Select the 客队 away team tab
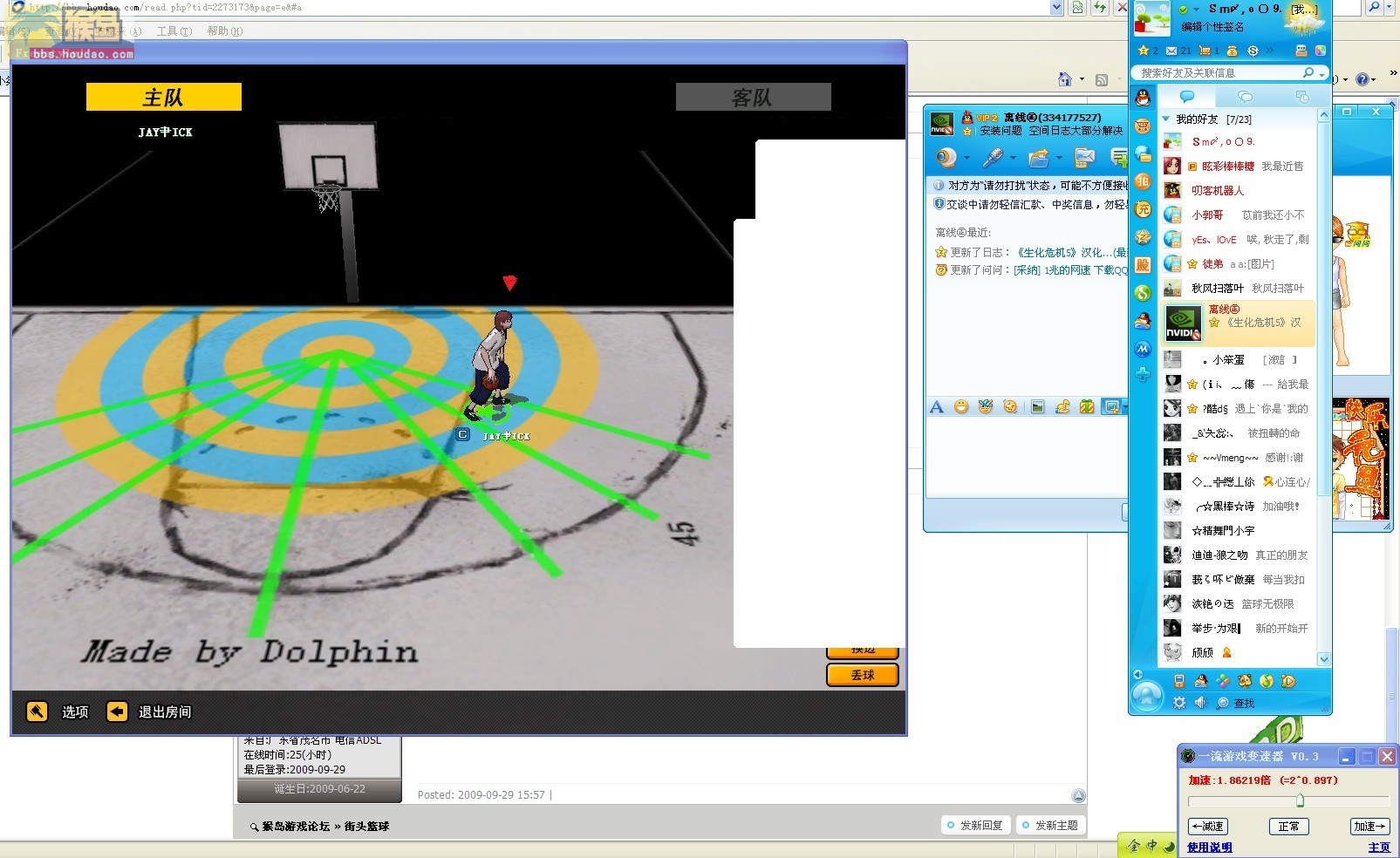1400x858 pixels. 753,97
